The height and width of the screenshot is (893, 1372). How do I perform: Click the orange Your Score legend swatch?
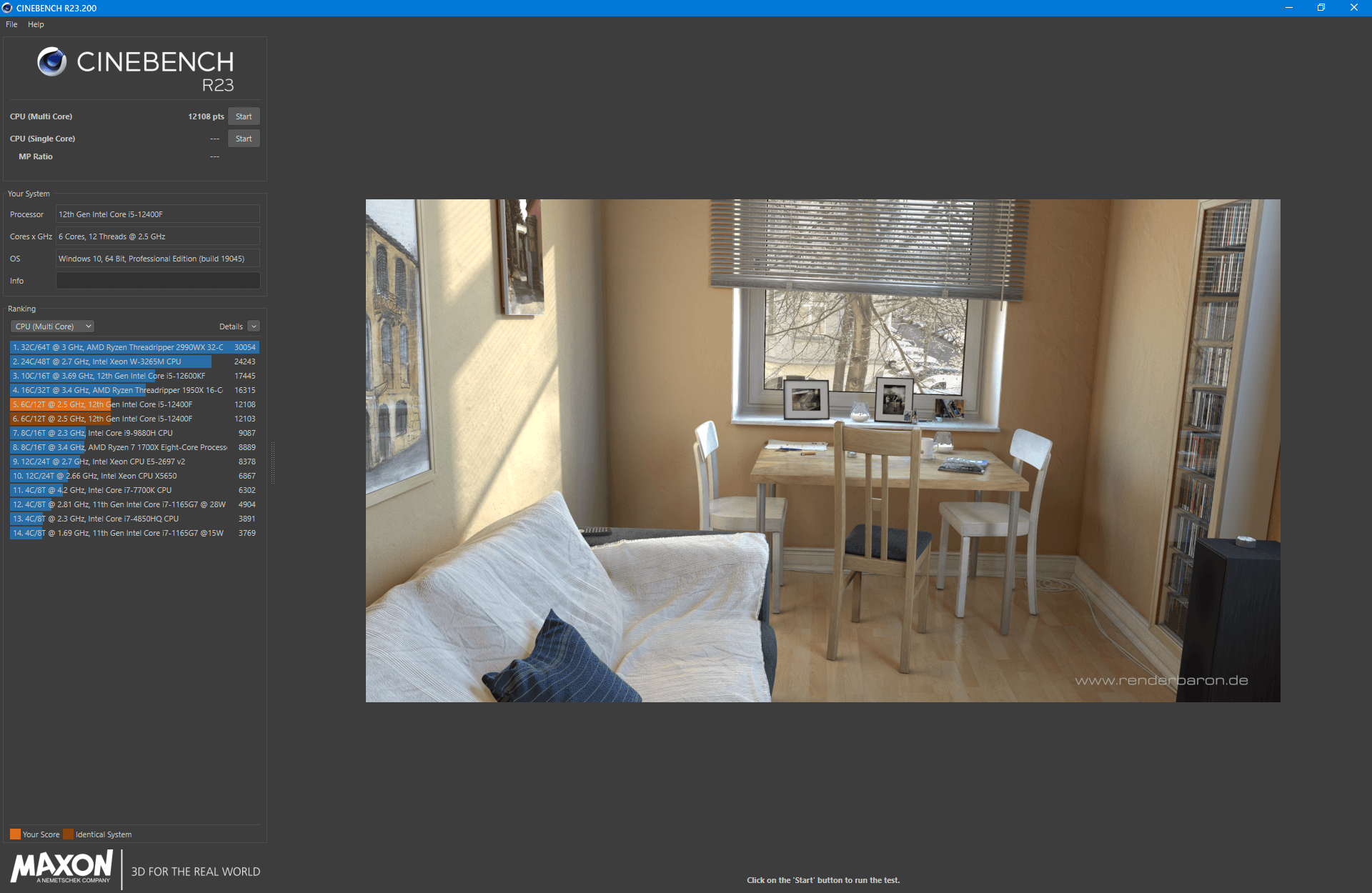[15, 833]
